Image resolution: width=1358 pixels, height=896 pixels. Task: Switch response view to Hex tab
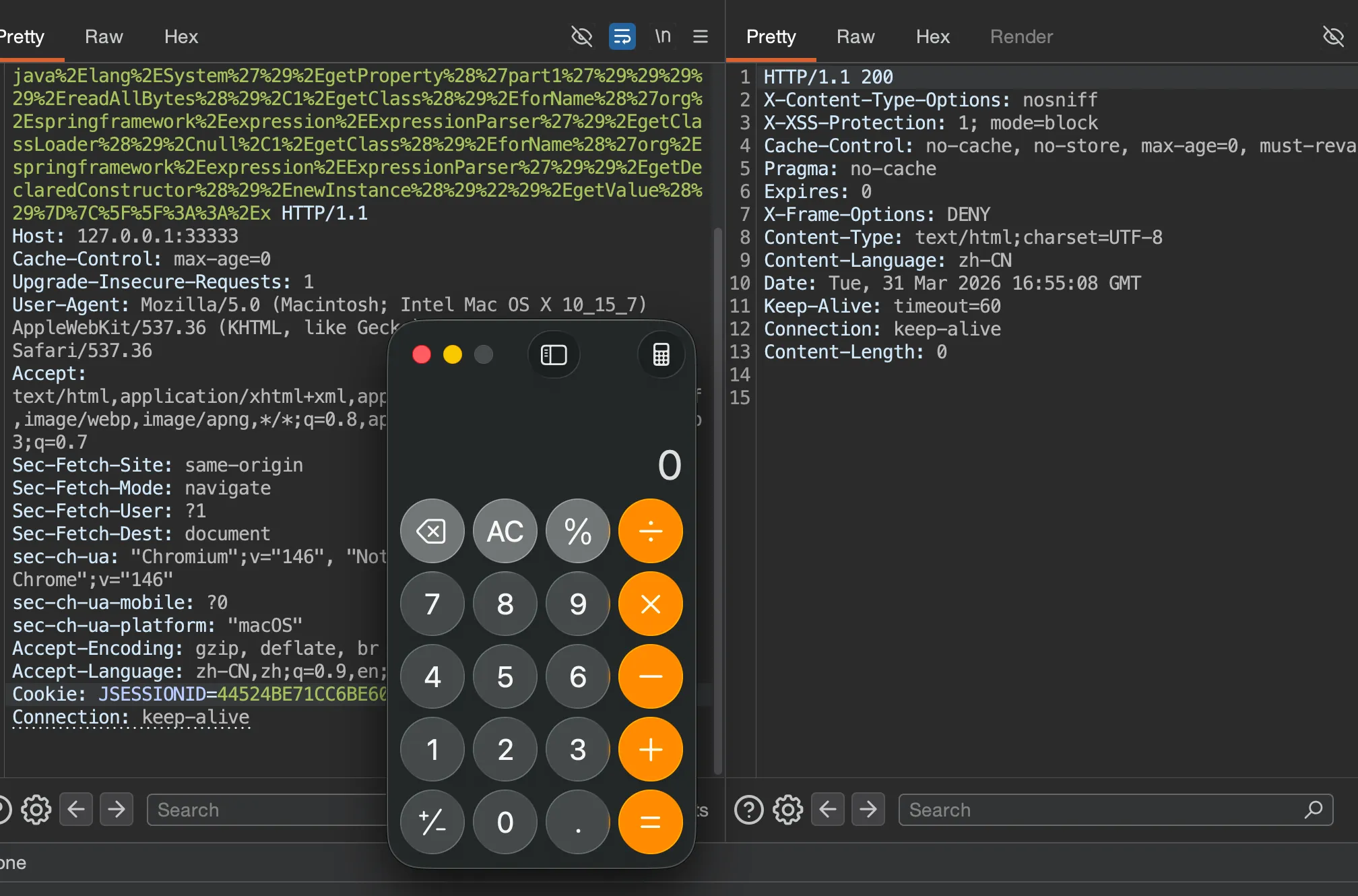click(x=932, y=36)
